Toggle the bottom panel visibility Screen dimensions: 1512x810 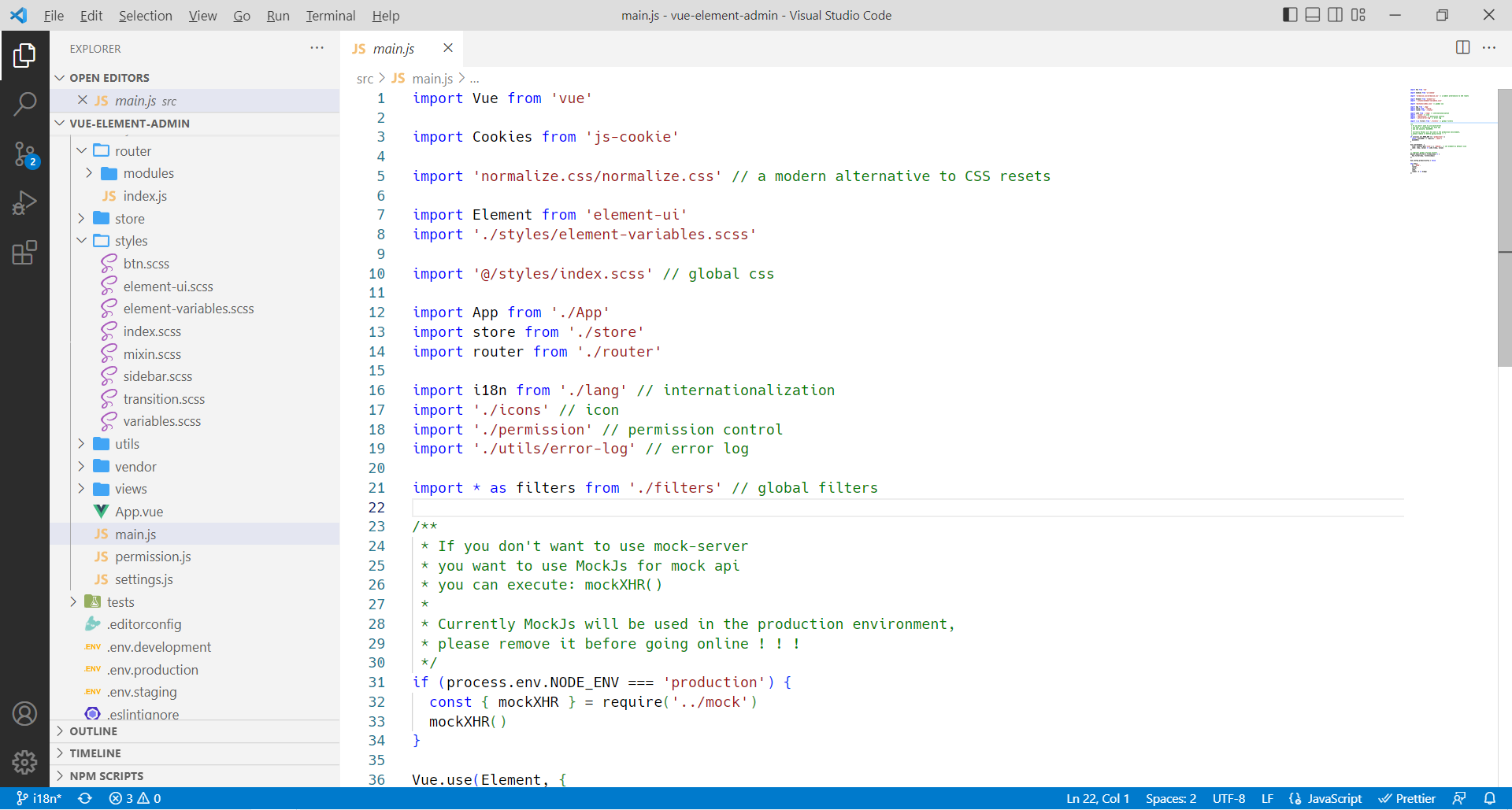[1313, 15]
